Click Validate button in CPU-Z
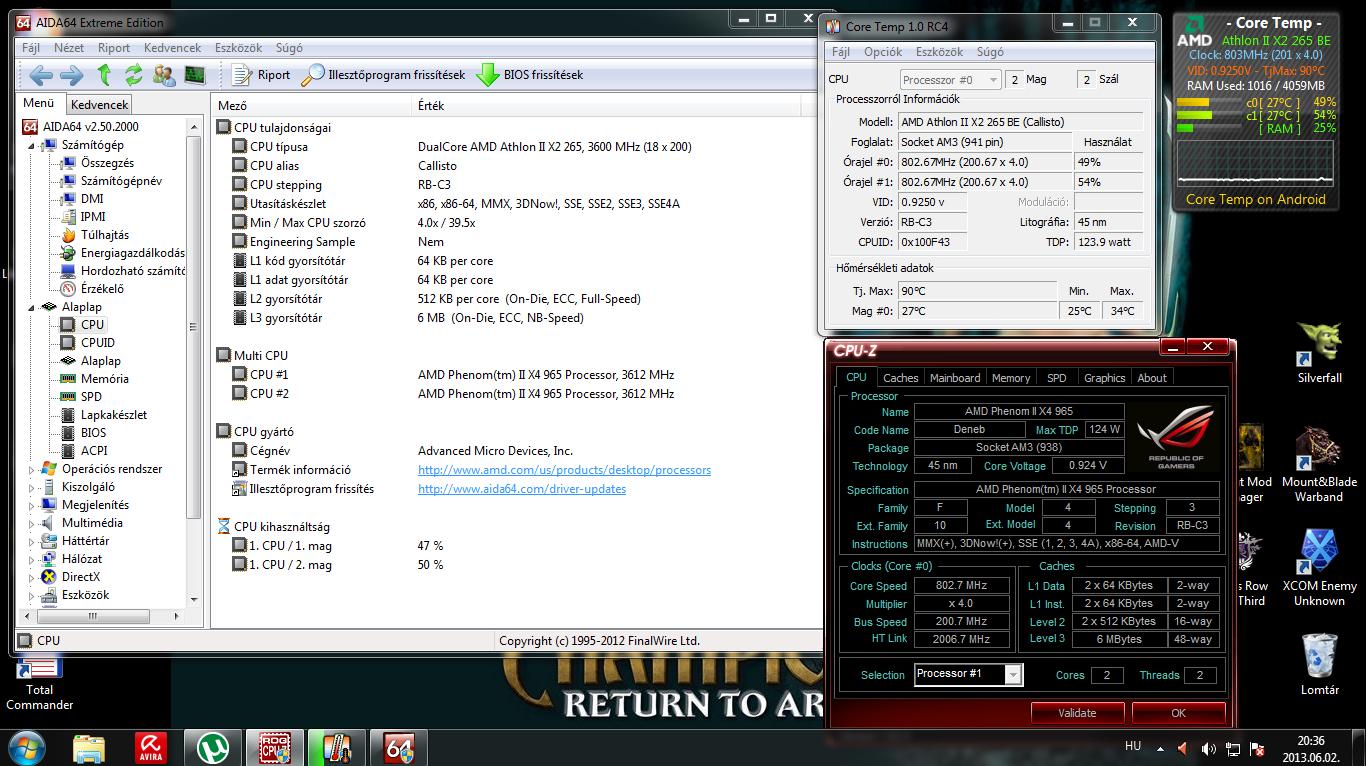Screen dimensions: 1366x766 point(1077,713)
